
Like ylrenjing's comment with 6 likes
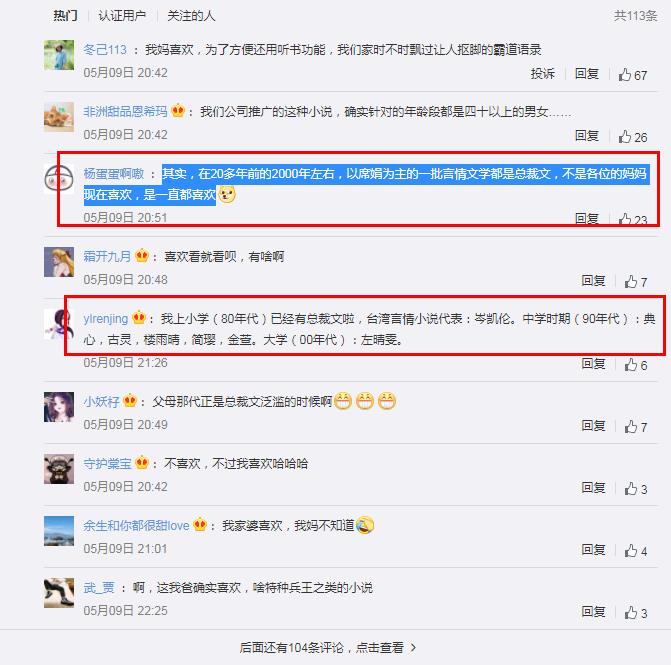coord(635,365)
